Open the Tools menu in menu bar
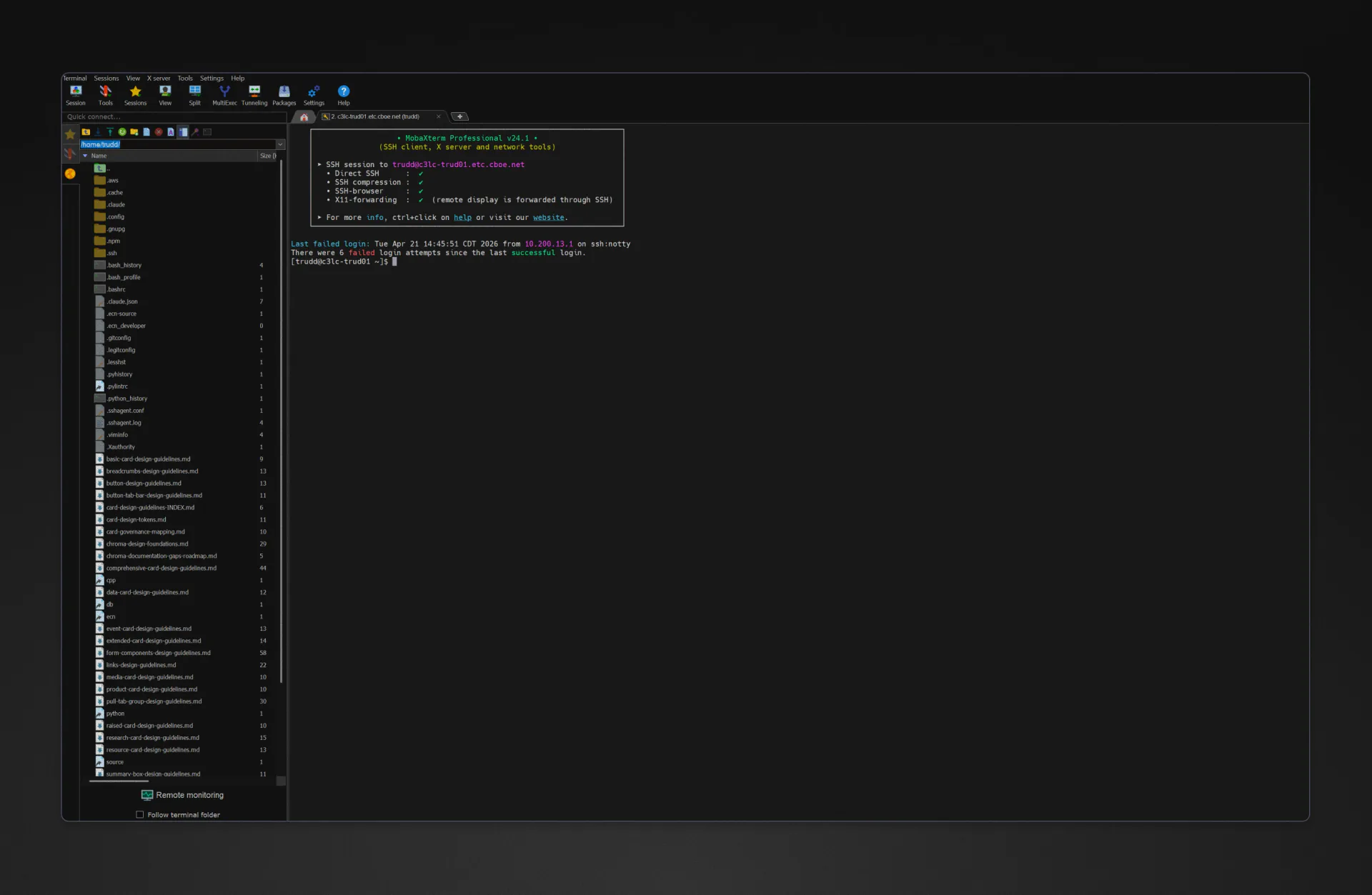 coord(185,79)
